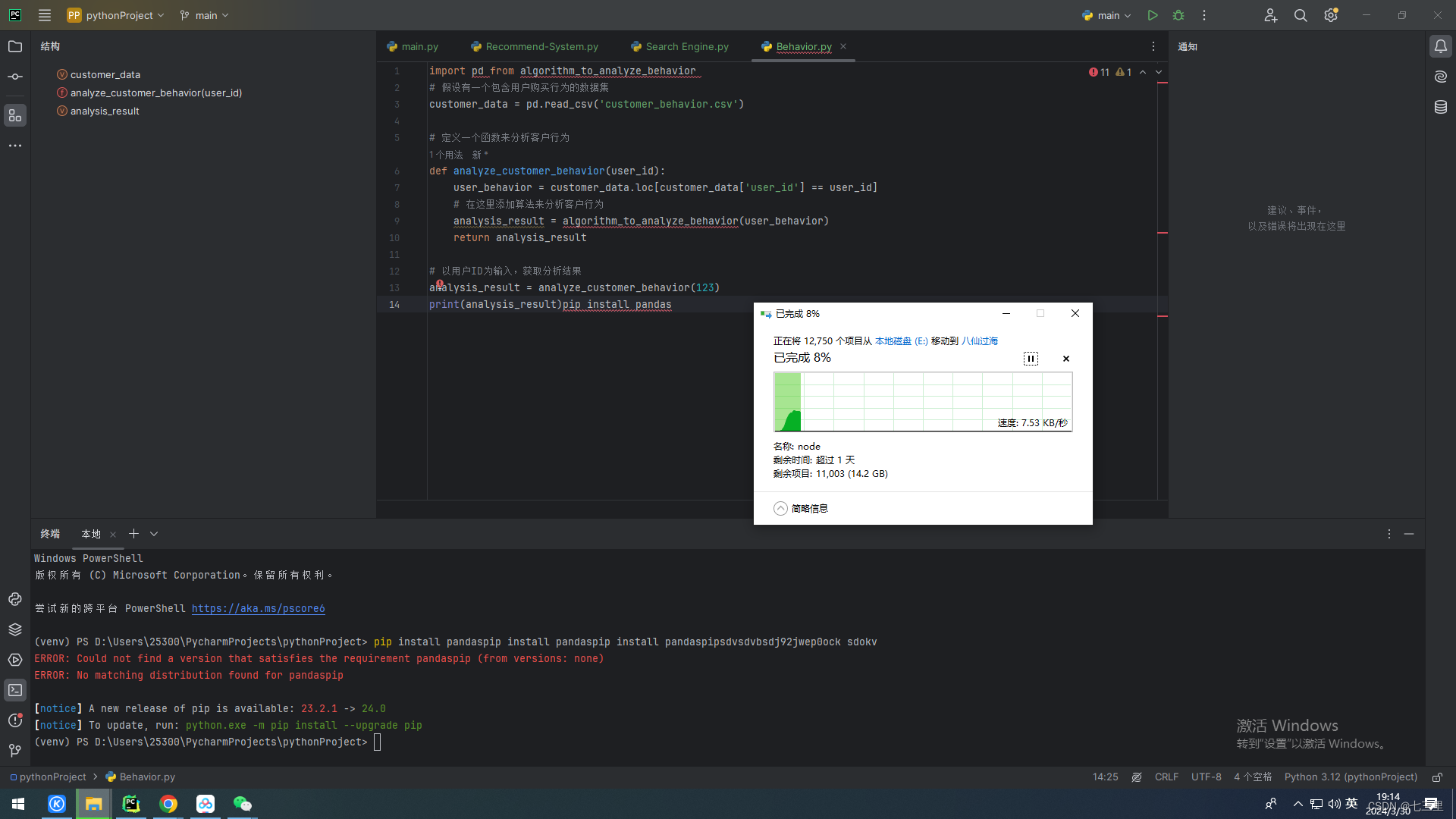This screenshot has width=1456, height=819.
Task: Collapse details via 简略信息 chevron
Action: pyautogui.click(x=780, y=509)
